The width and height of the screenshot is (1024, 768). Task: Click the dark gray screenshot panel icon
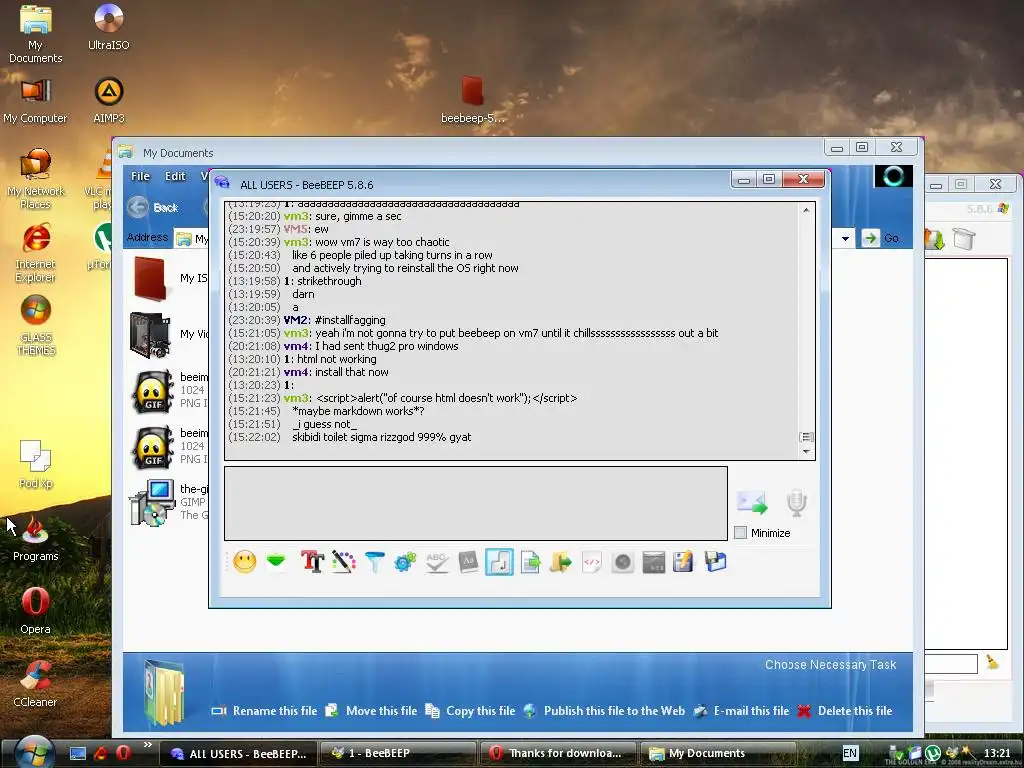pos(654,562)
